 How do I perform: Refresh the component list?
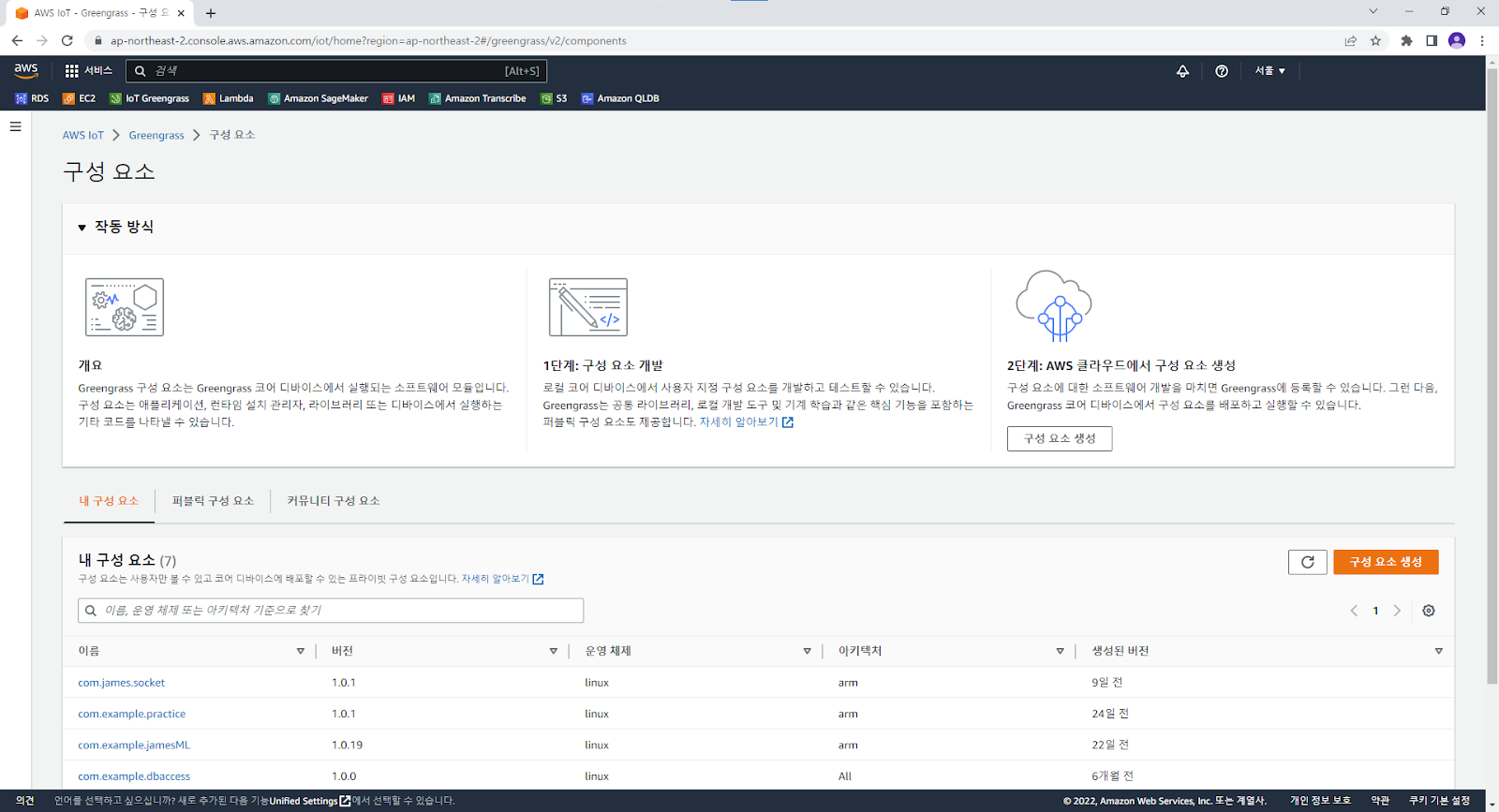(1307, 562)
